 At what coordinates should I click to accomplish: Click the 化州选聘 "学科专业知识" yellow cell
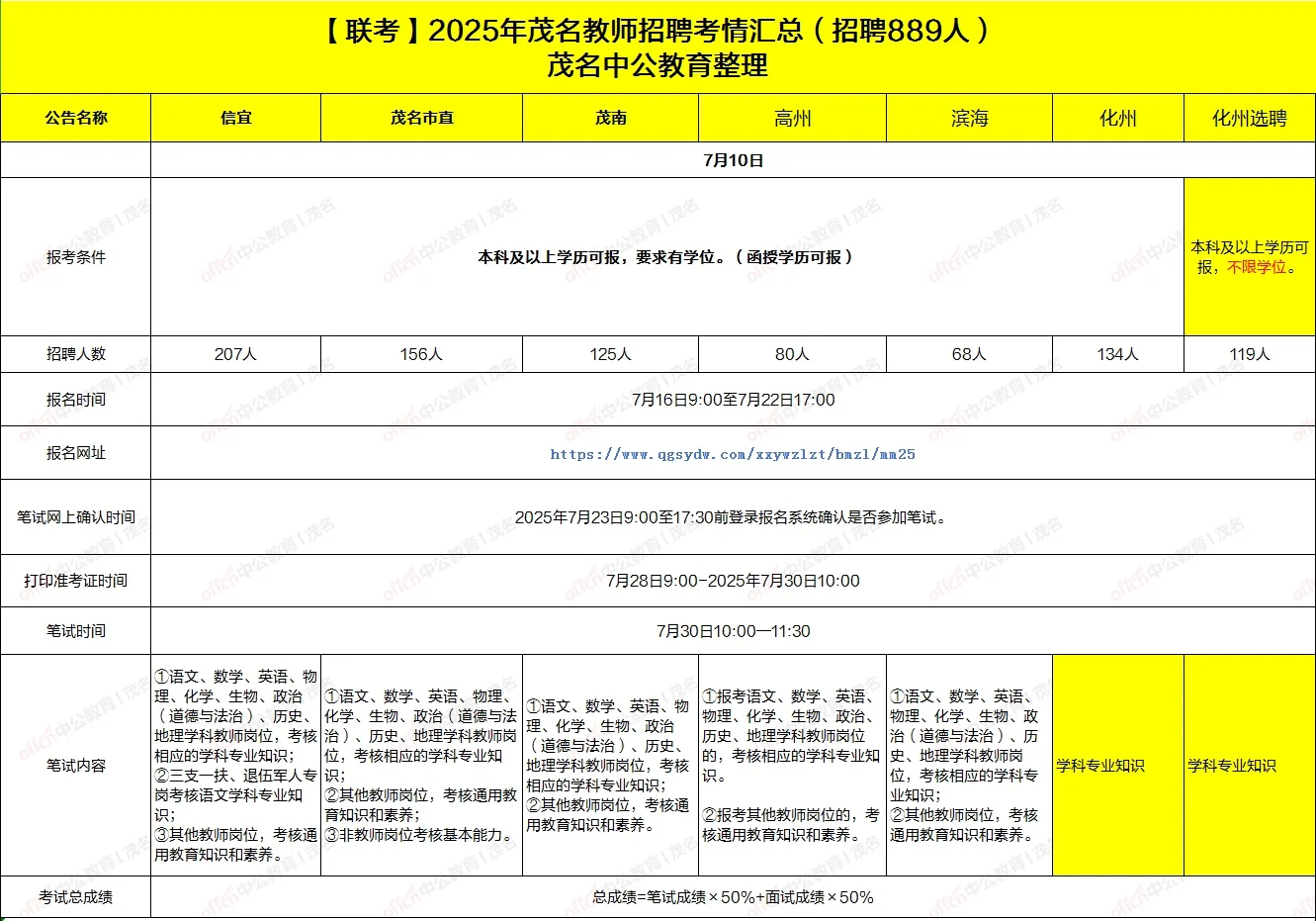click(x=1250, y=766)
